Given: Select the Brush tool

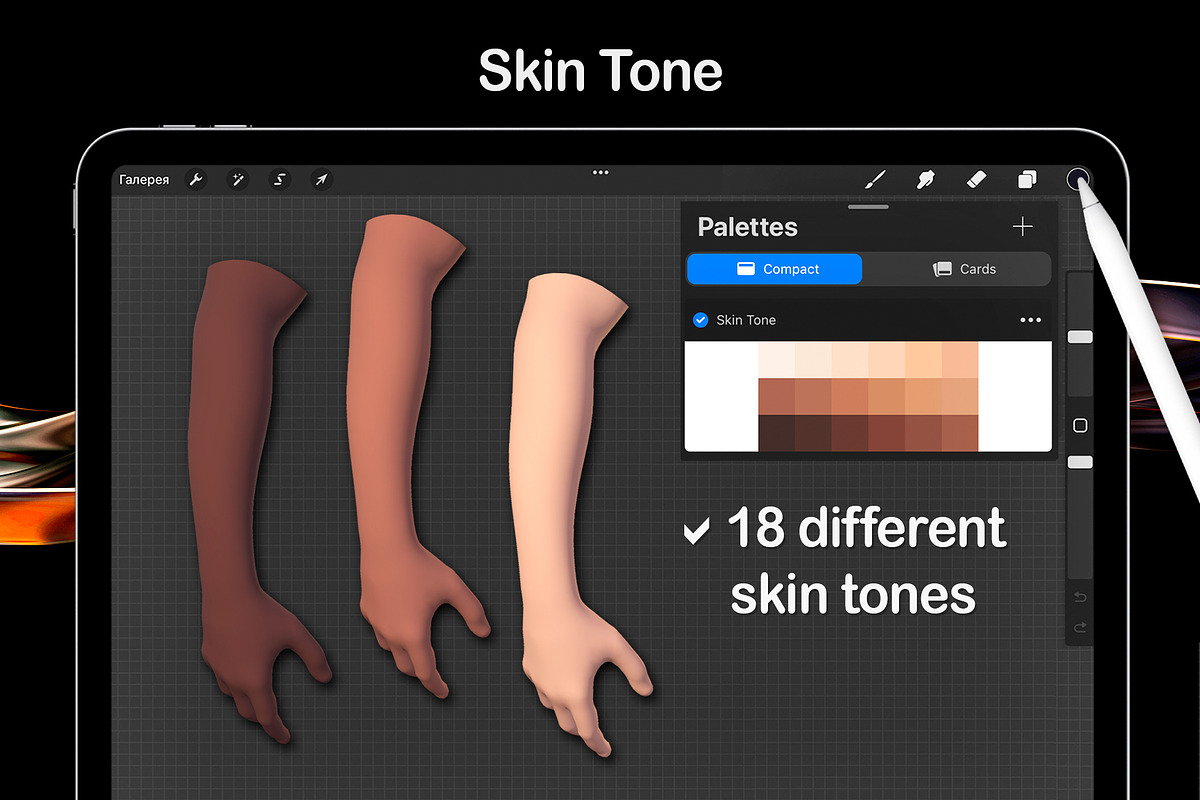Looking at the screenshot, I should click(x=875, y=180).
